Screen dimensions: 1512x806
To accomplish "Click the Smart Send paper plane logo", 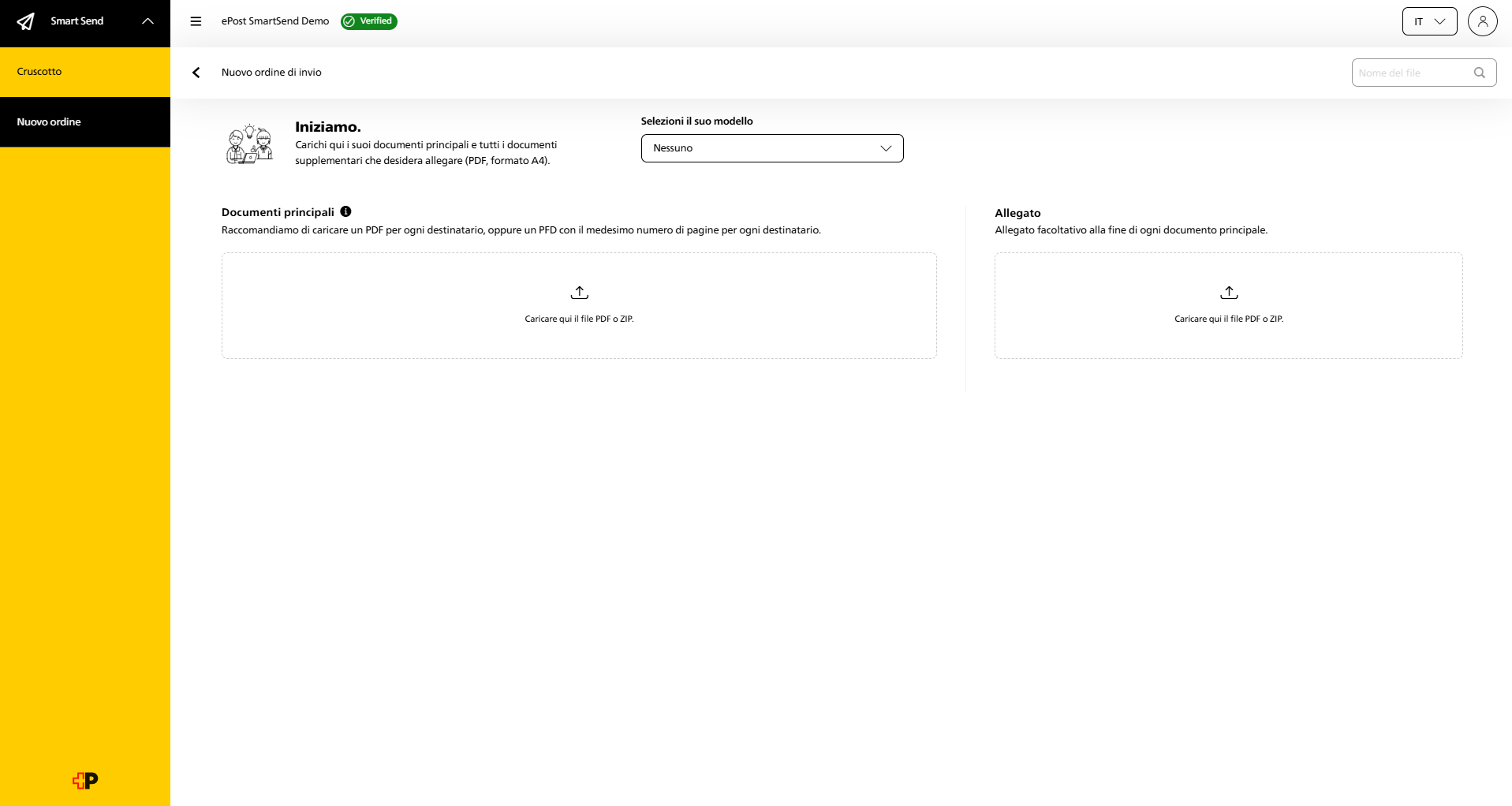I will (26, 21).
